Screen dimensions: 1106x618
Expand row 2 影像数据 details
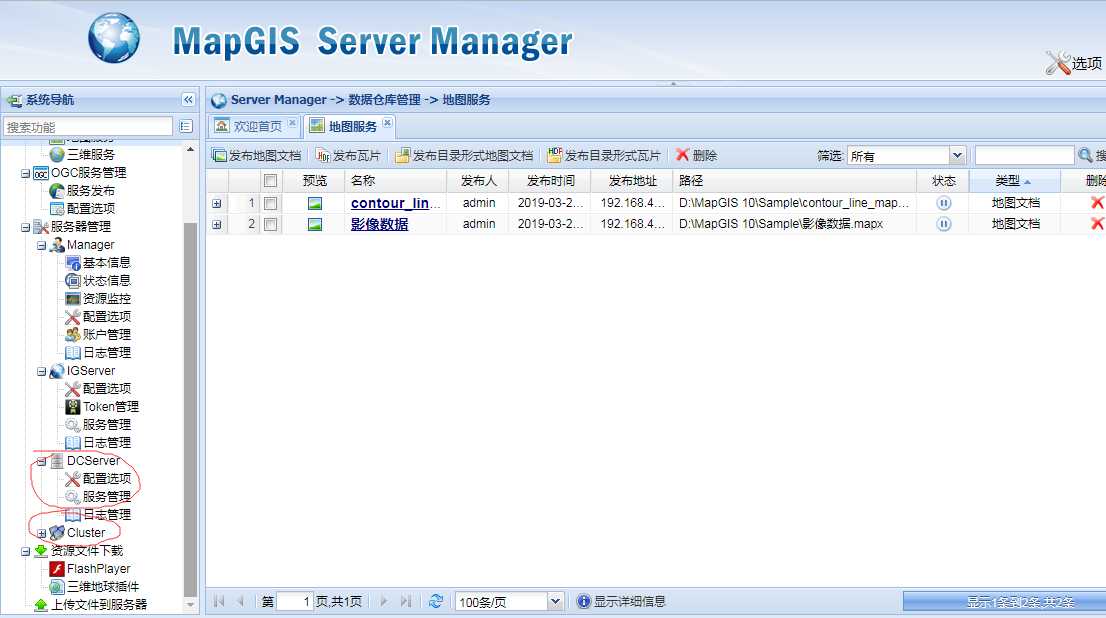pos(217,224)
